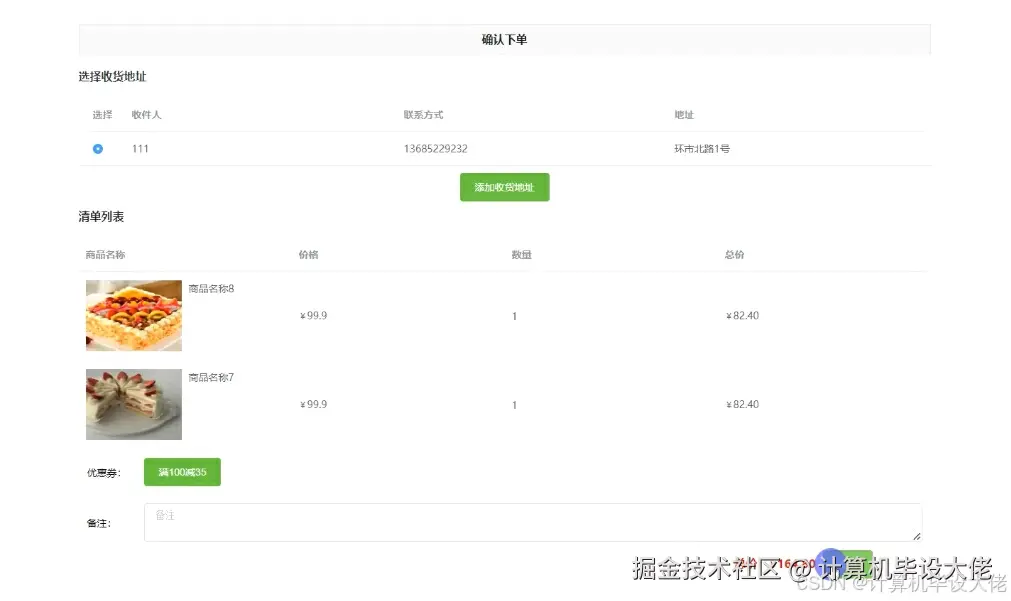Click the cake thumbnail for 商品名称7
1011x601 pixels.
click(134, 404)
